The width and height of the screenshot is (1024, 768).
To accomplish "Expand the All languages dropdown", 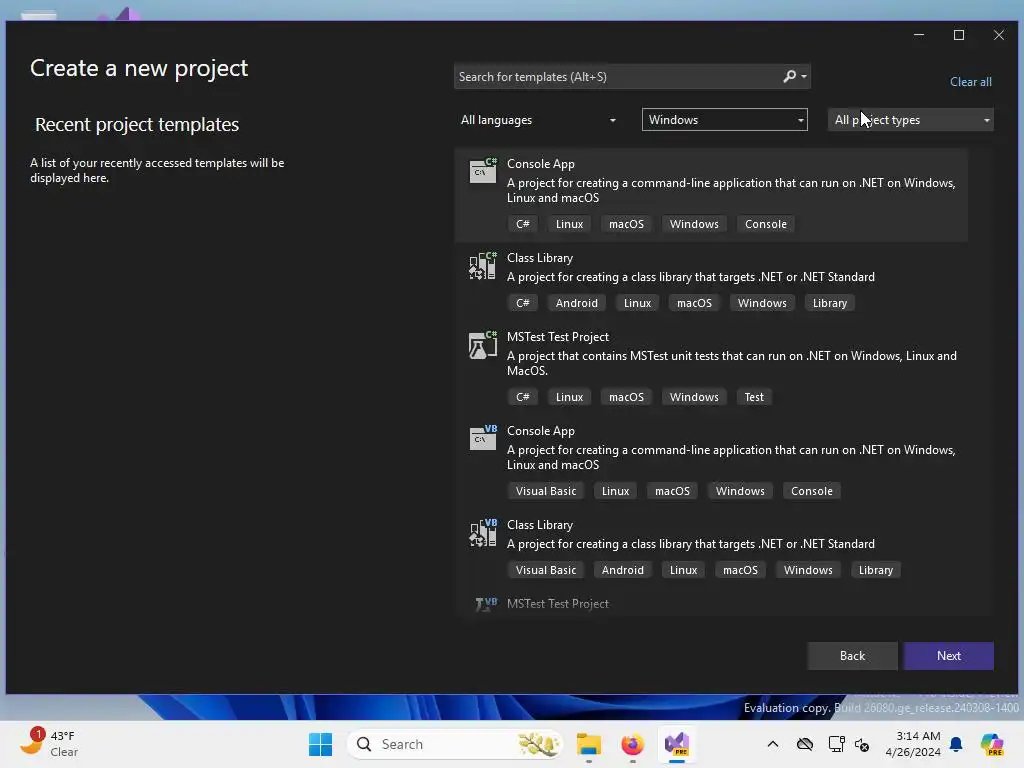I will click(x=539, y=120).
